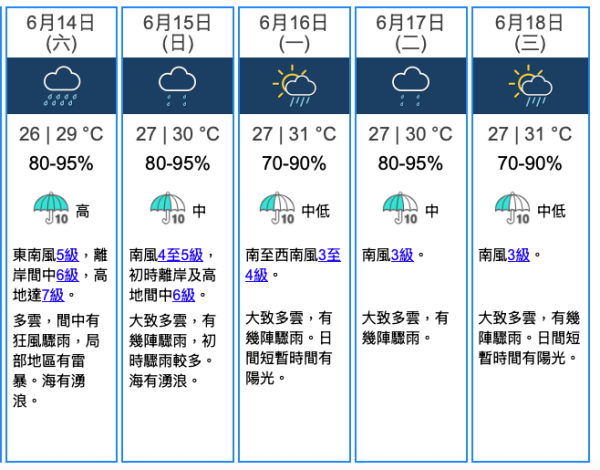Click the rain cloud icon for June 17
Screen dimensions: 600x470
coord(411,86)
